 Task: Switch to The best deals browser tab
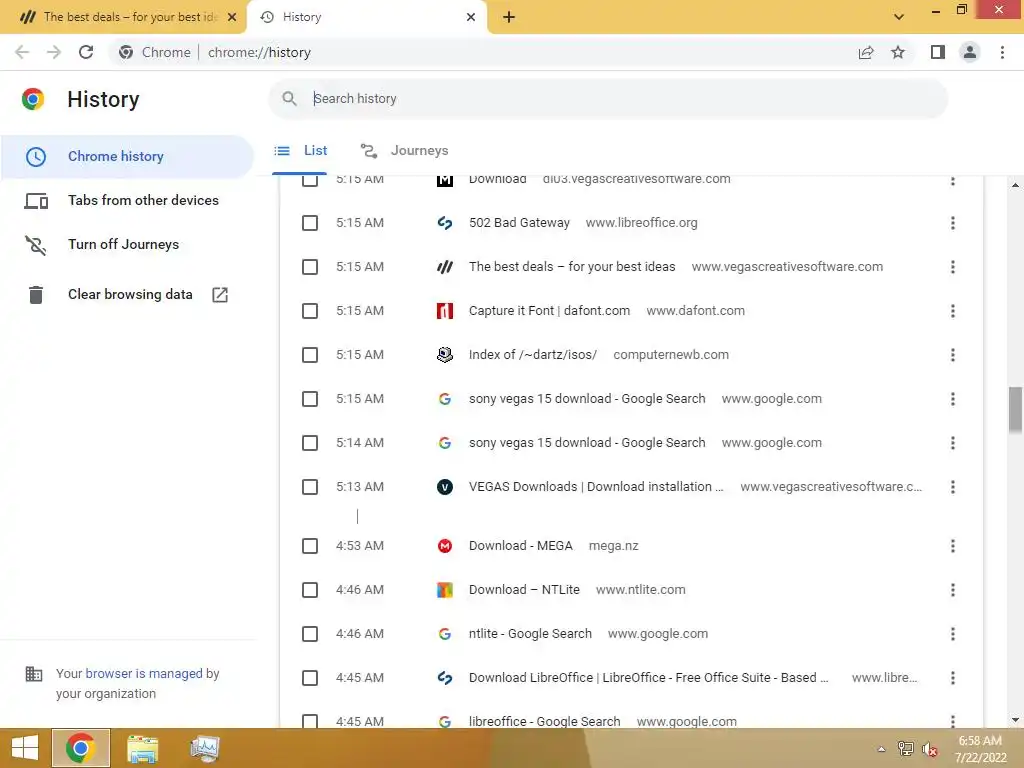point(124,17)
